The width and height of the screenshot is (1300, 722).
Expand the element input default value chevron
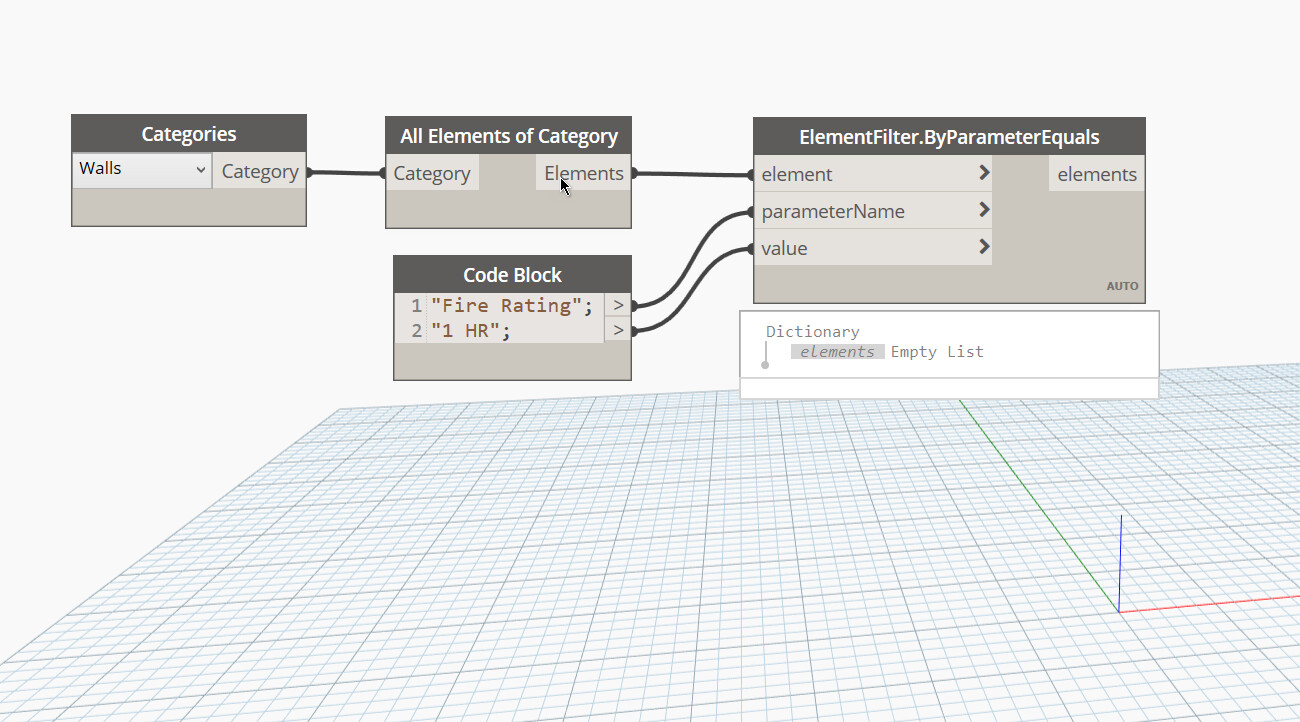[985, 173]
